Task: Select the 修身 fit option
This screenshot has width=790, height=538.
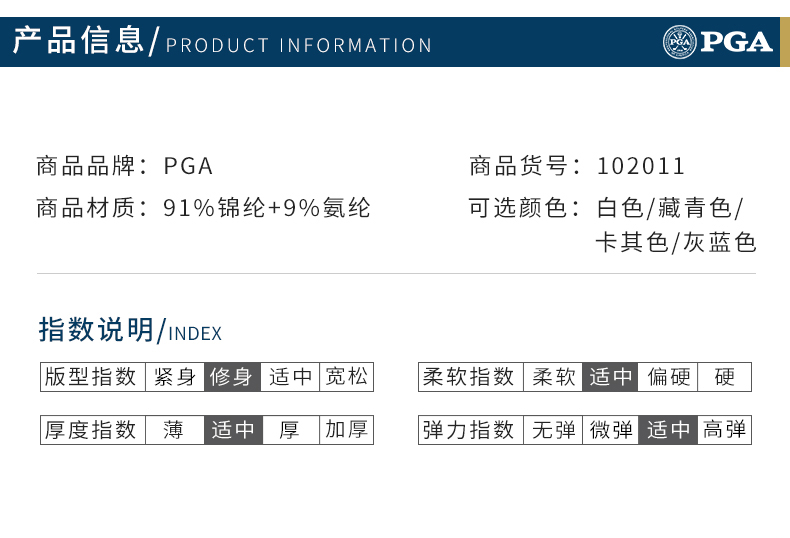Action: [233, 377]
